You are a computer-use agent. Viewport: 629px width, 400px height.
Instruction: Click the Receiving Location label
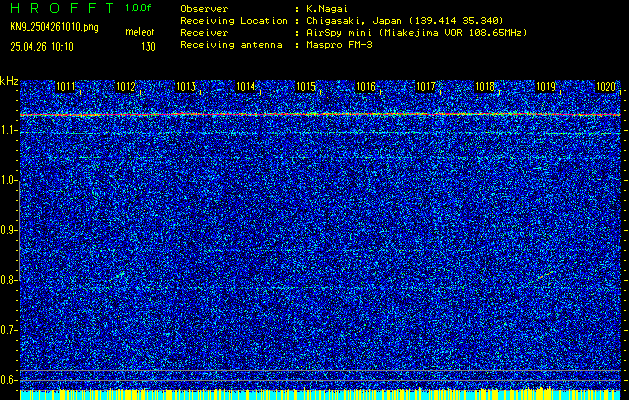coord(234,21)
